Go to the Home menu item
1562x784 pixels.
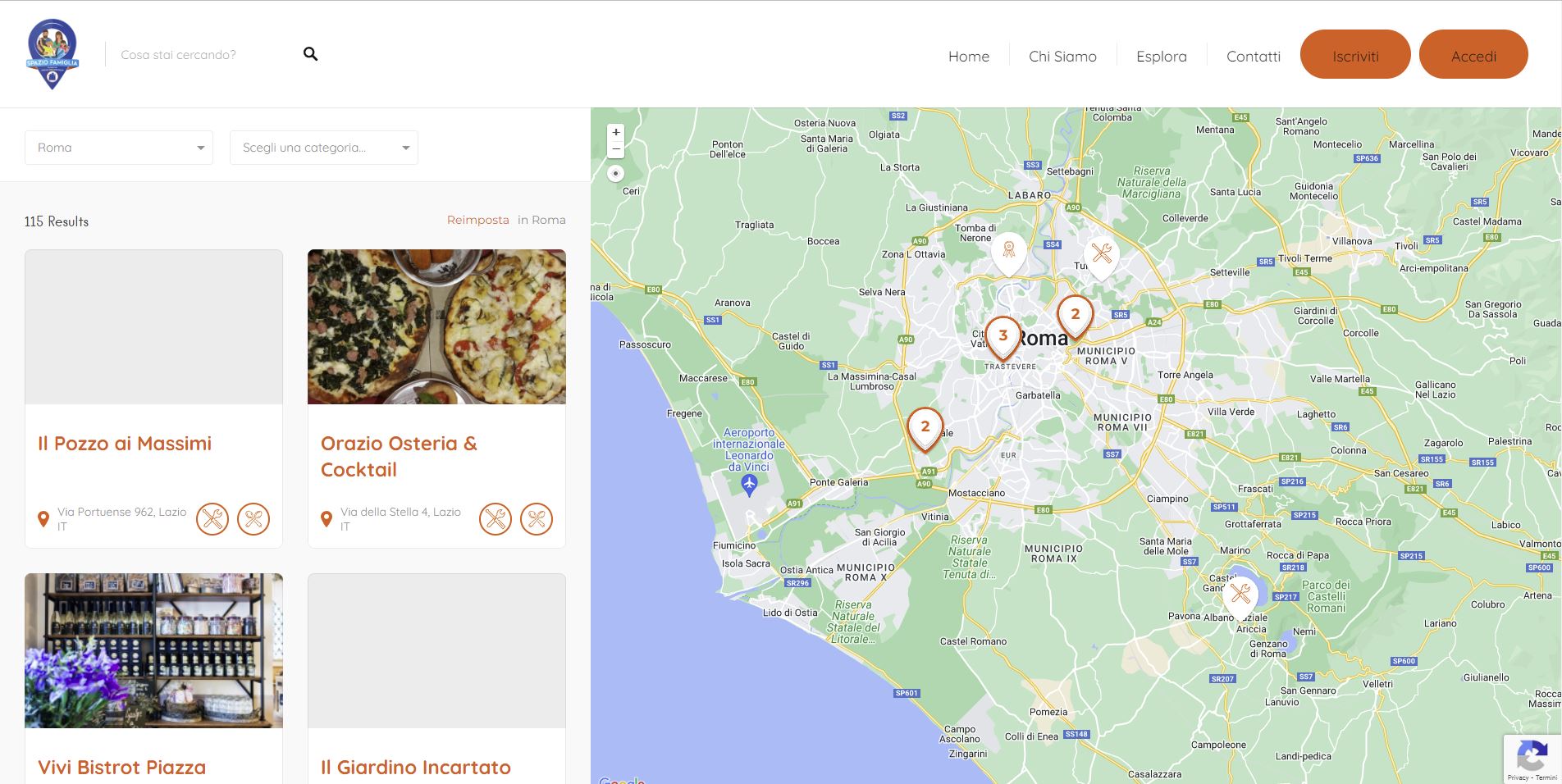969,56
